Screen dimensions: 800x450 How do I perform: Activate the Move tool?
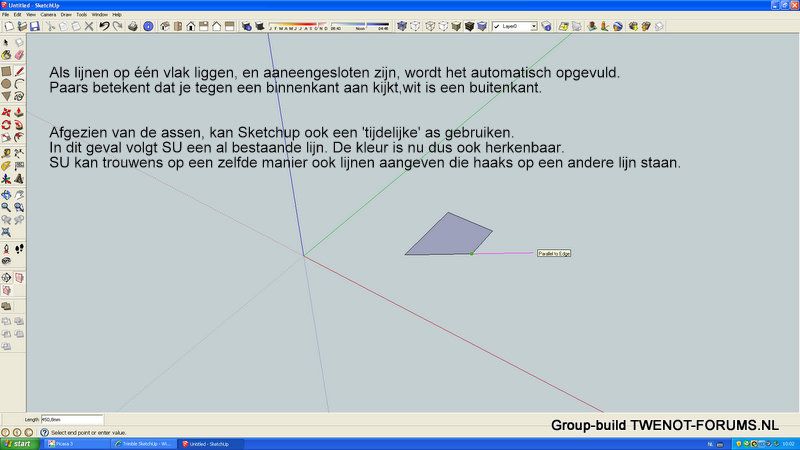(x=6, y=112)
